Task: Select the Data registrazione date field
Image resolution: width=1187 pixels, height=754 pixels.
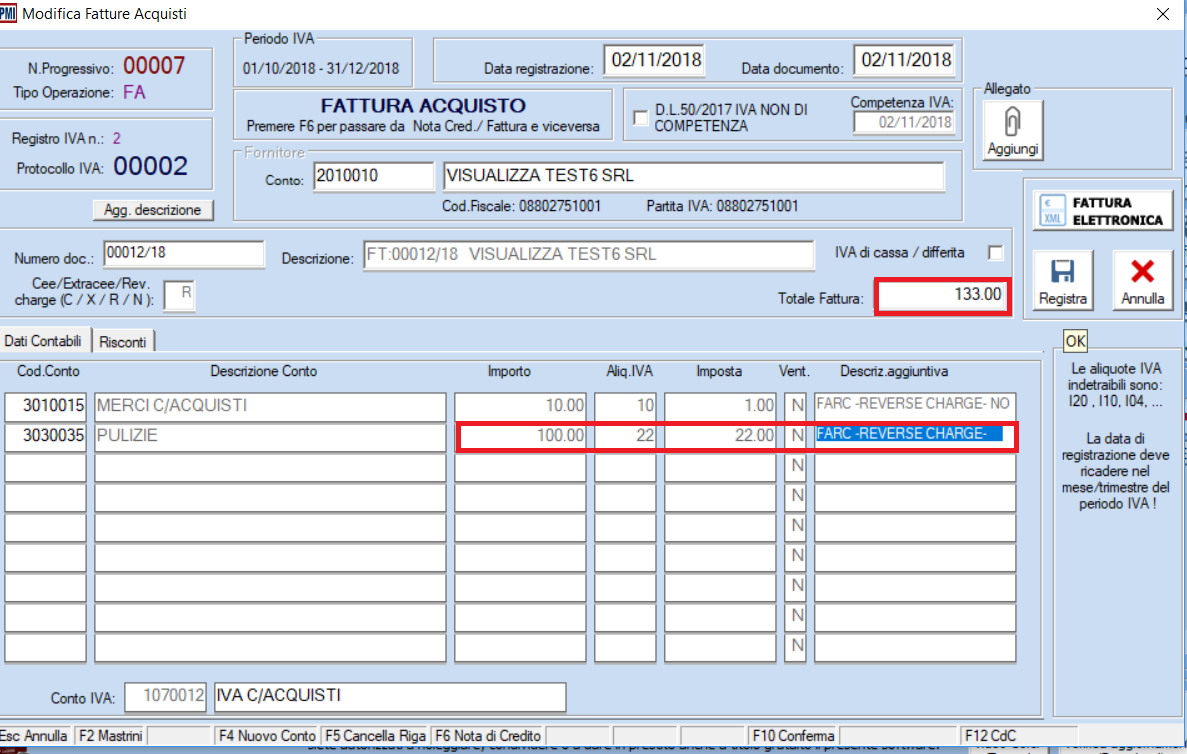Action: coord(655,60)
